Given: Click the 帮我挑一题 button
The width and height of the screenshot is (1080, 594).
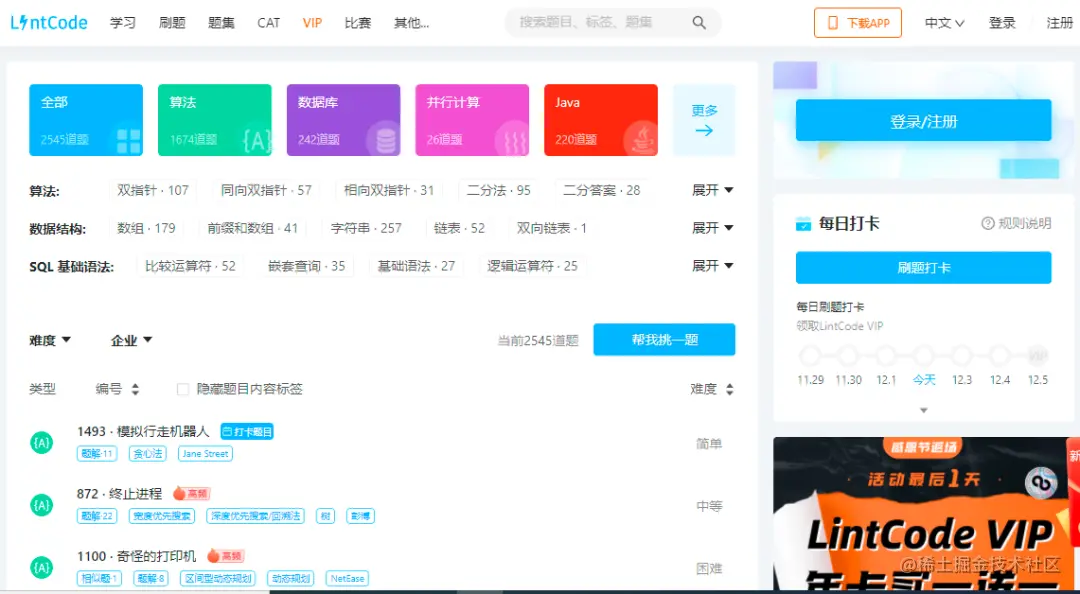Looking at the screenshot, I should coord(664,340).
